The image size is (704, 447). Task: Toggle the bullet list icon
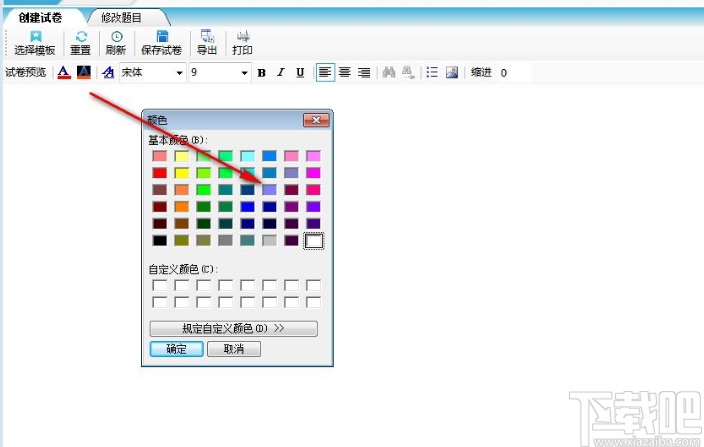pos(432,72)
